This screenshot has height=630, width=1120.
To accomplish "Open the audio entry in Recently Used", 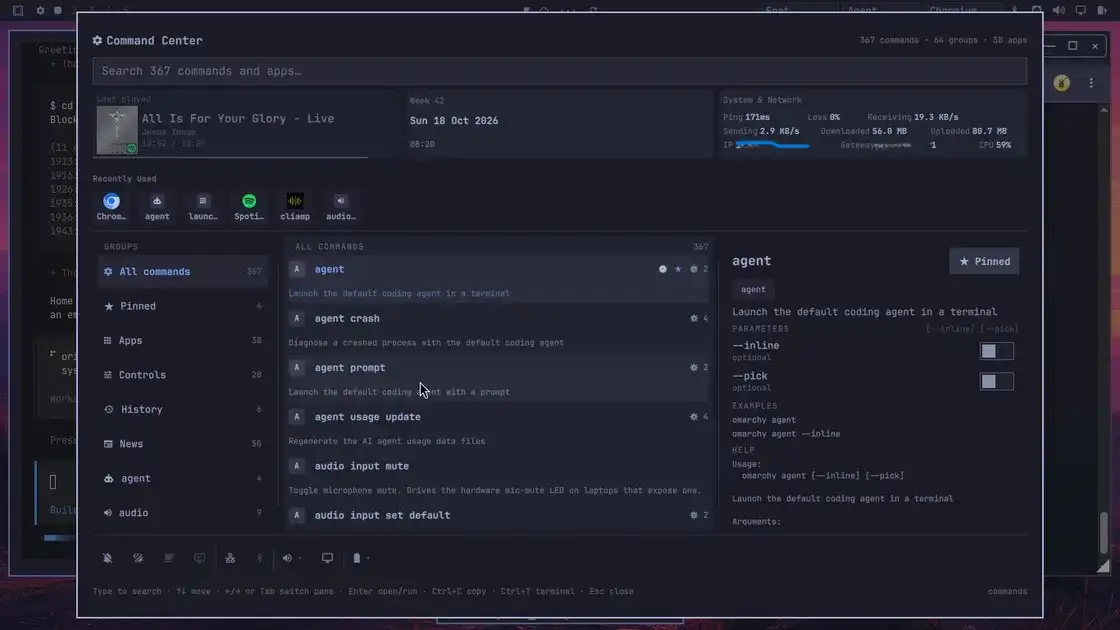I will 341,206.
